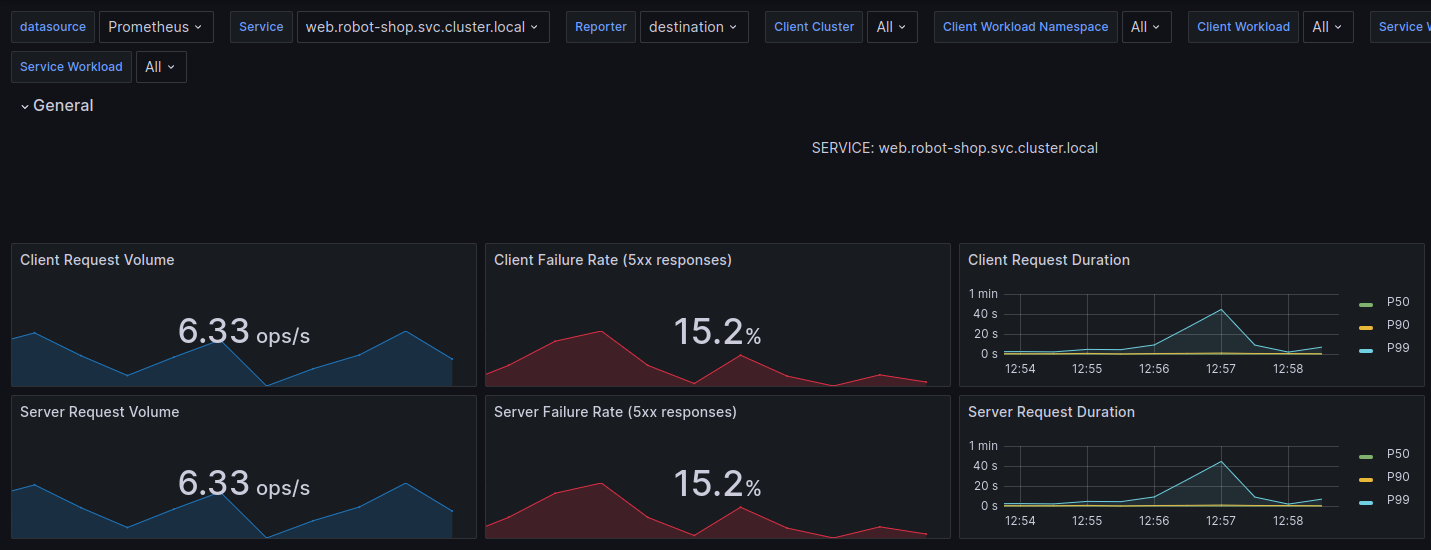This screenshot has height=550, width=1431.
Task: Click the 1 min axis label in Client Request Duration
Action: 983,294
